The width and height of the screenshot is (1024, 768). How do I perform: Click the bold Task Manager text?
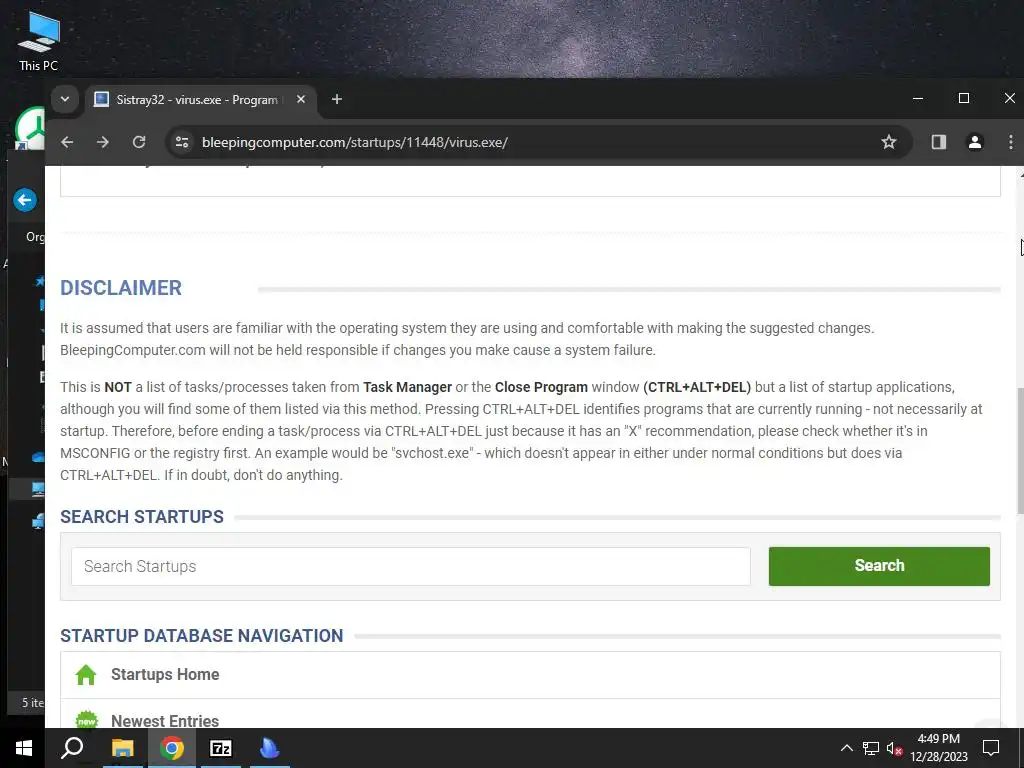pyautogui.click(x=408, y=387)
